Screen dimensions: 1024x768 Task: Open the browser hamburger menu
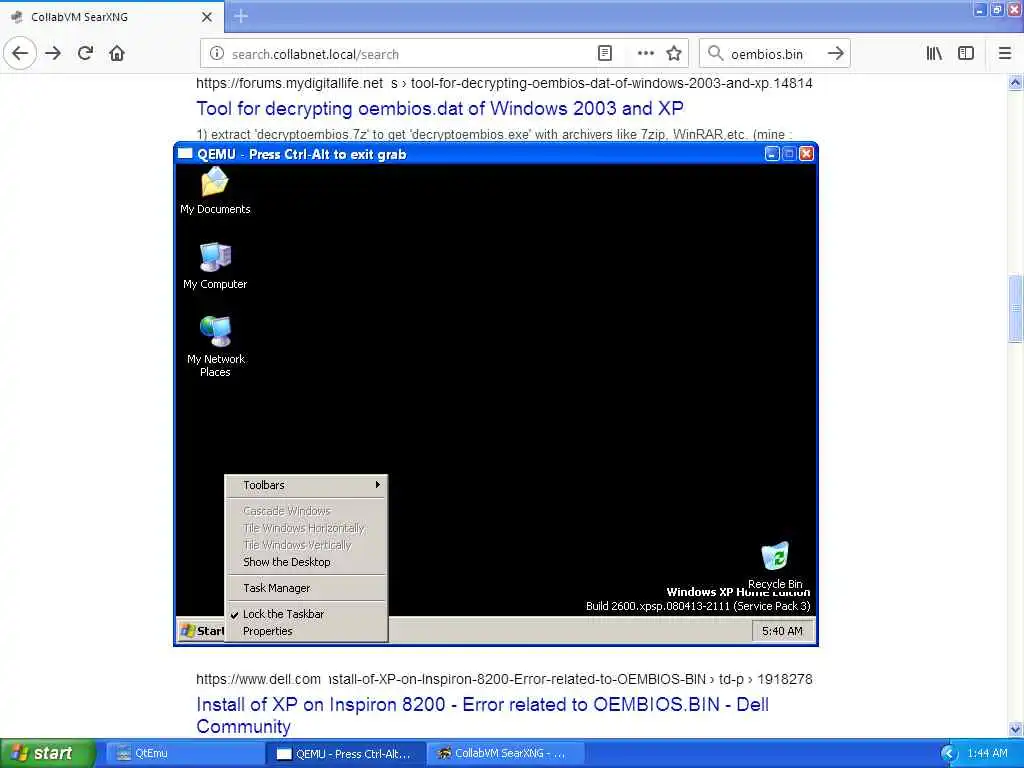(x=1005, y=54)
